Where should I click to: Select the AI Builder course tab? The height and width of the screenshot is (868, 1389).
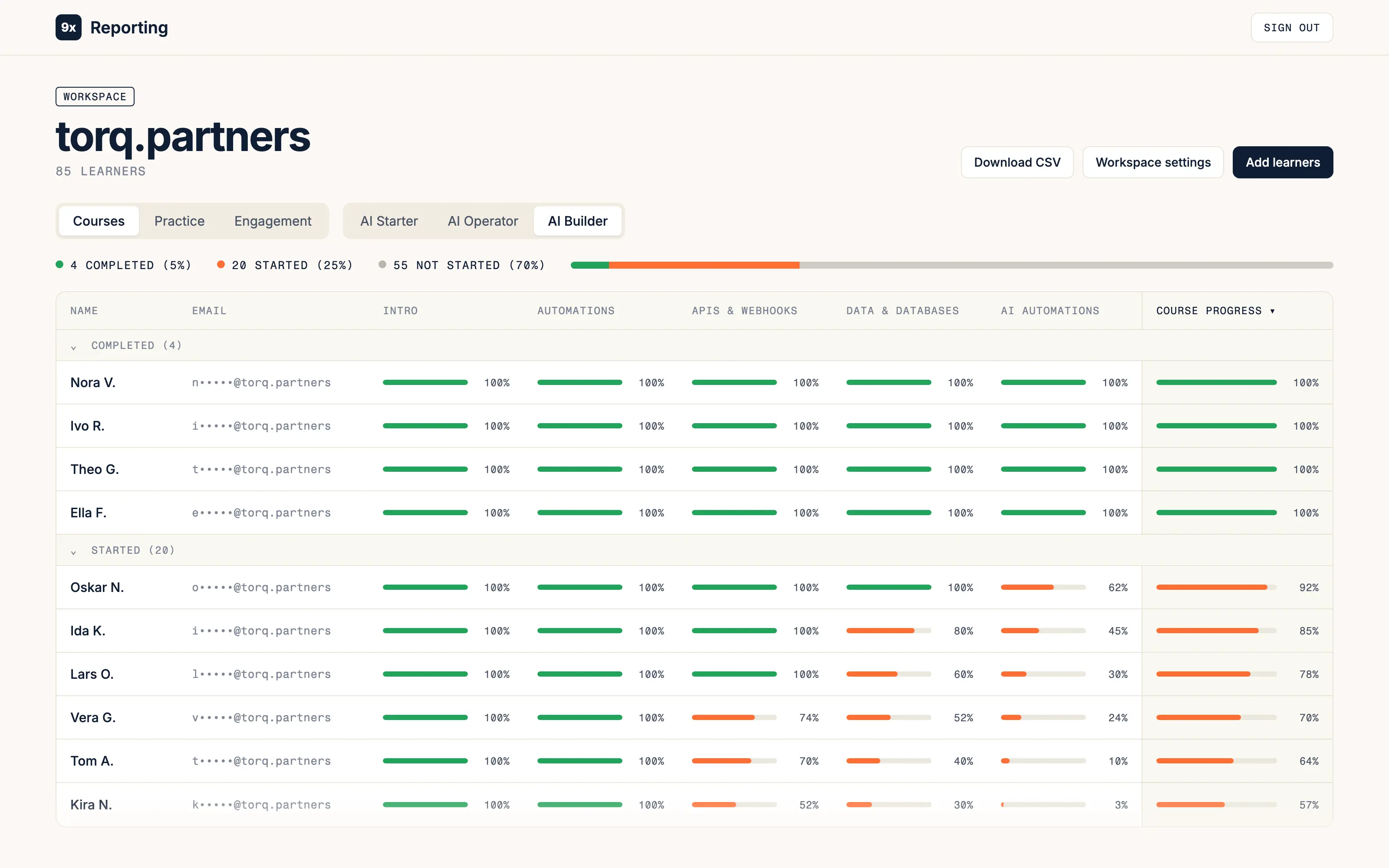577,221
